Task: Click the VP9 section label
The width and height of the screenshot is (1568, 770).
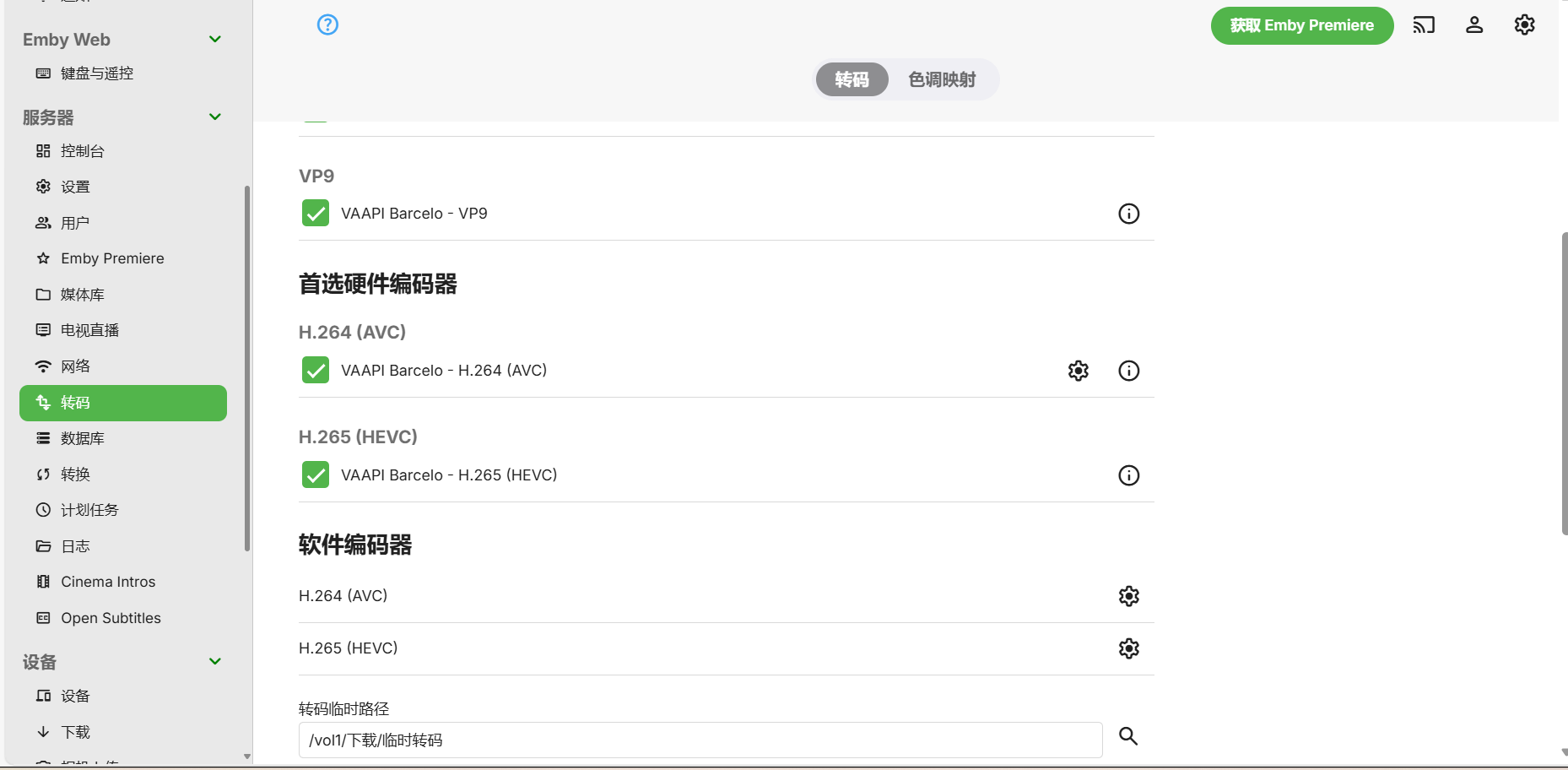Action: pyautogui.click(x=316, y=176)
